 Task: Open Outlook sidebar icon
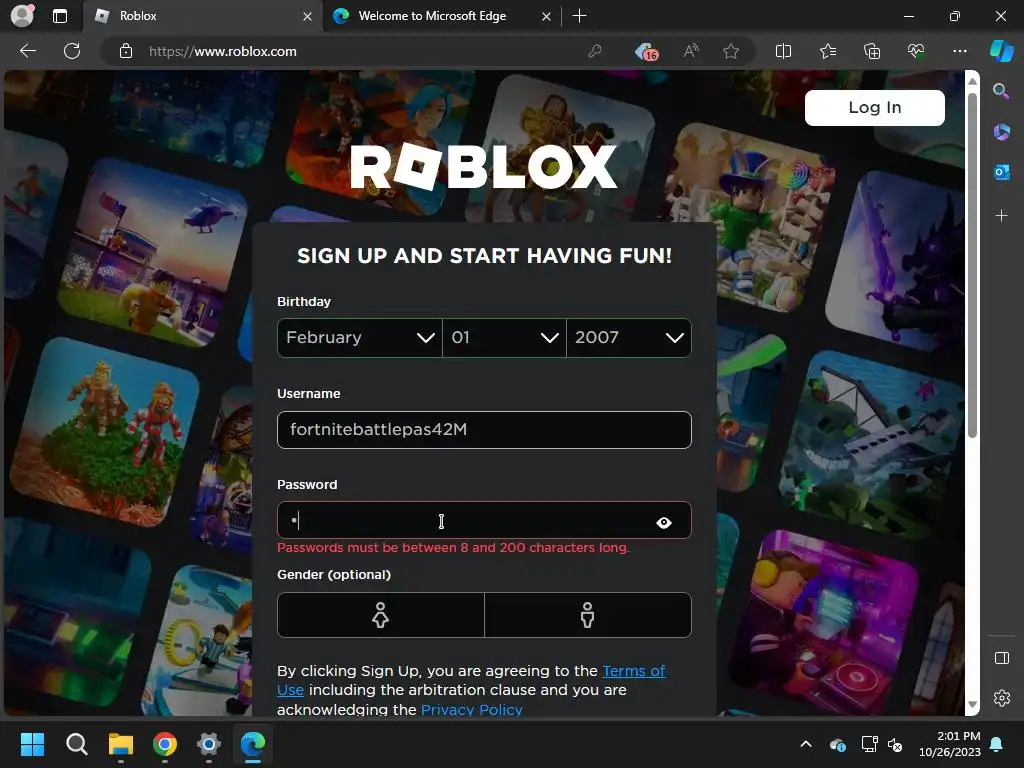1001,172
